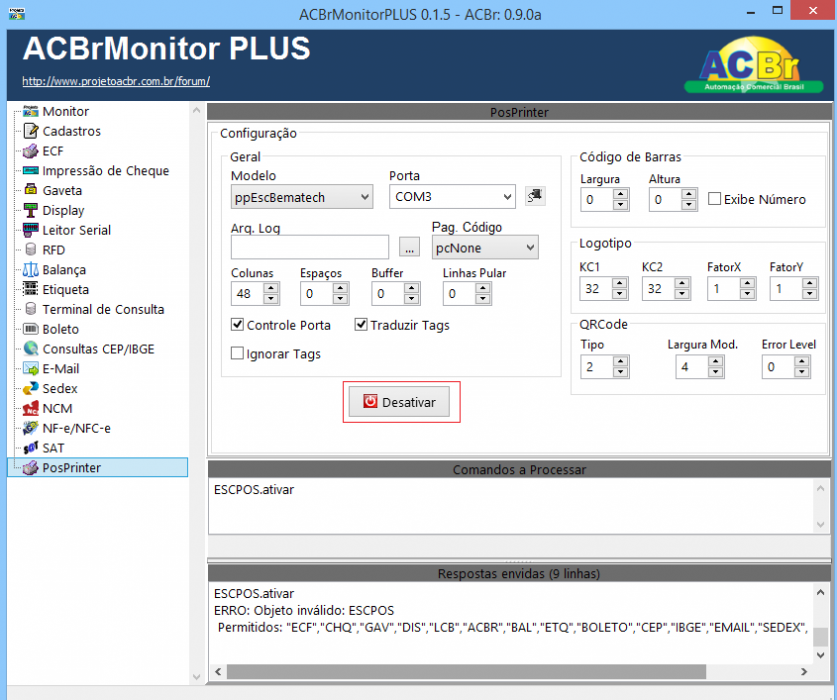Click the E-Mail envelope icon

click(30, 368)
